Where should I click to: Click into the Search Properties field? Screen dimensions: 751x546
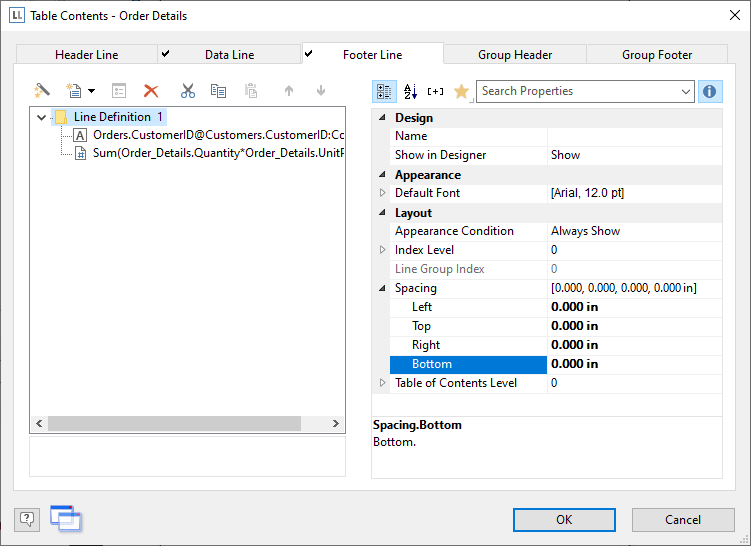coord(578,91)
